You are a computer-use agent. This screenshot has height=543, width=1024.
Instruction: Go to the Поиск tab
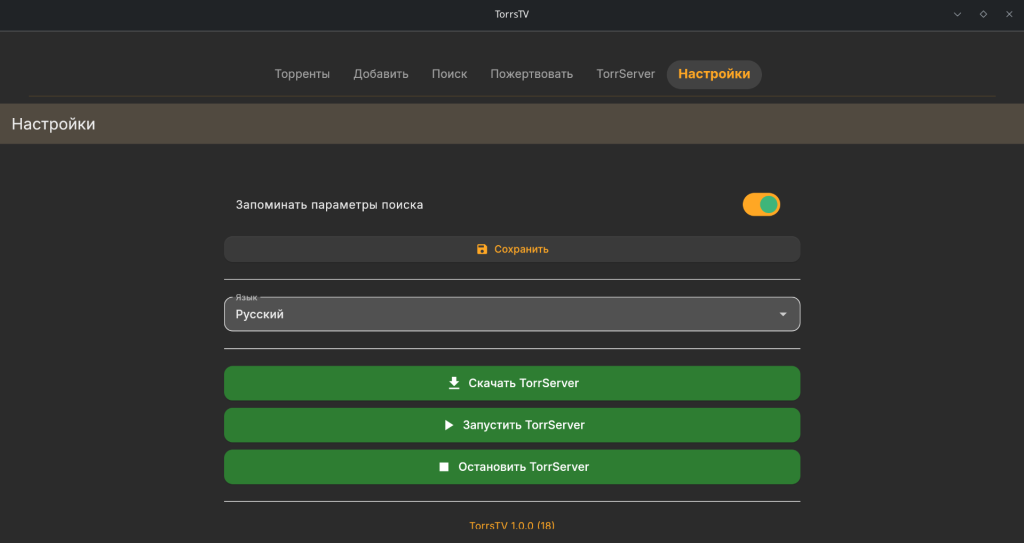(449, 74)
